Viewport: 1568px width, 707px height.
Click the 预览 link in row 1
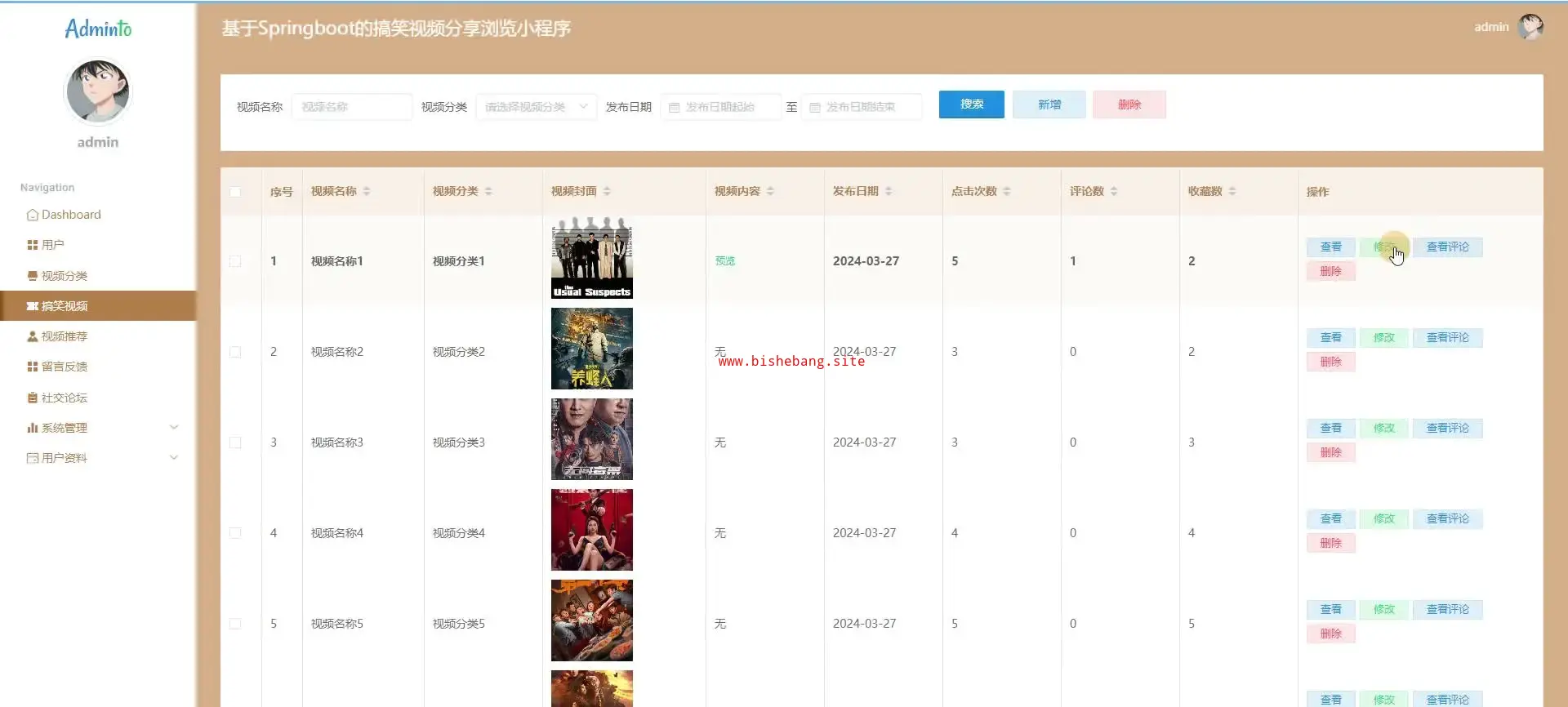(x=725, y=261)
